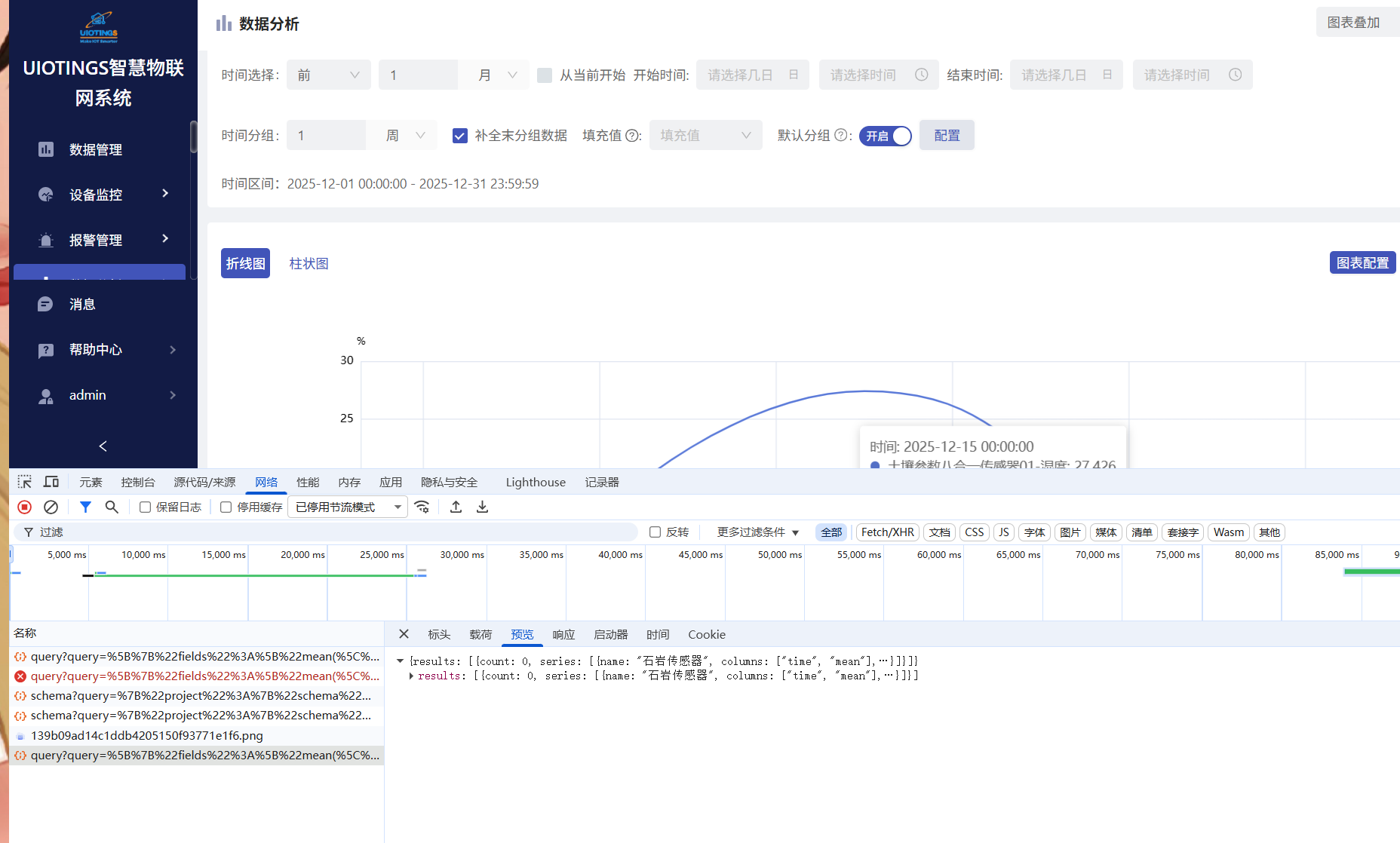This screenshot has width=1400, height=843.
Task: Open the 响应 tab in request details
Action: coord(563,635)
